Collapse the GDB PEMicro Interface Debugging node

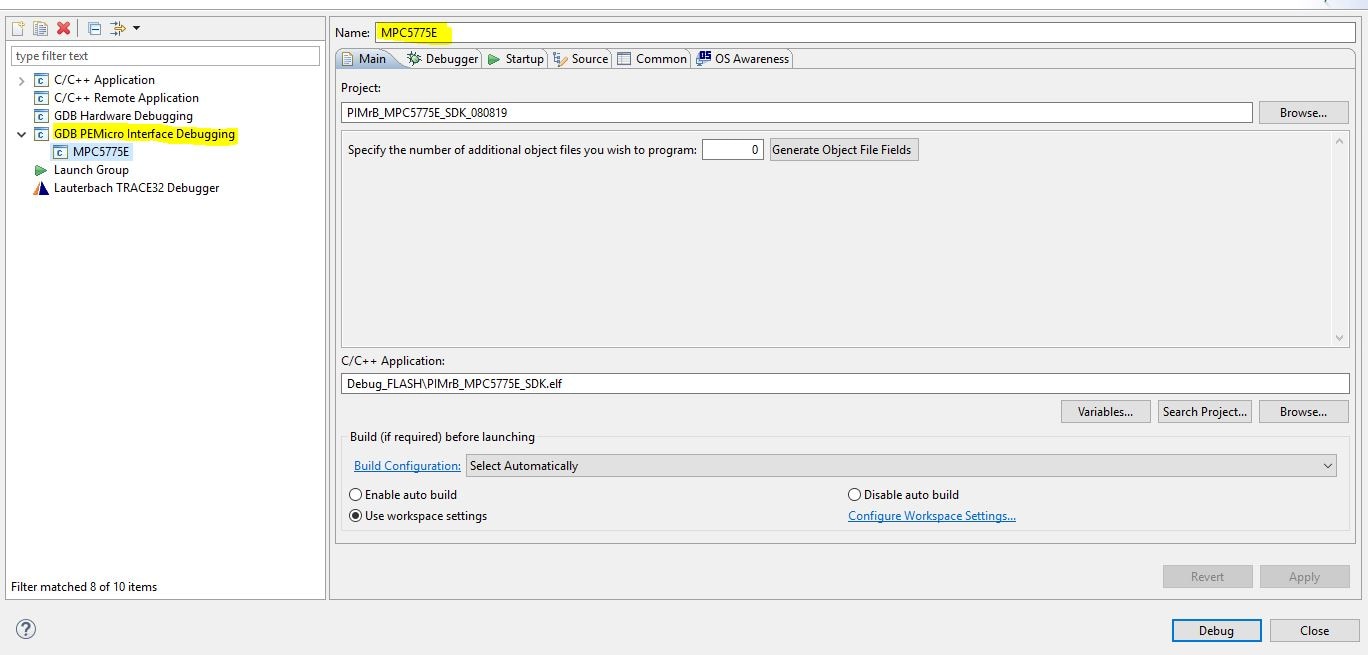click(21, 135)
